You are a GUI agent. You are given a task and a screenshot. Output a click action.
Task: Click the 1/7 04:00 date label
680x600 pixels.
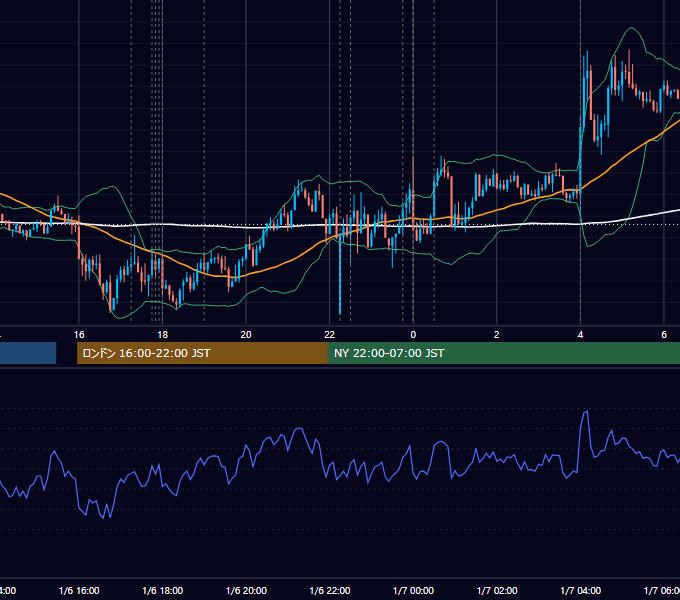581,590
